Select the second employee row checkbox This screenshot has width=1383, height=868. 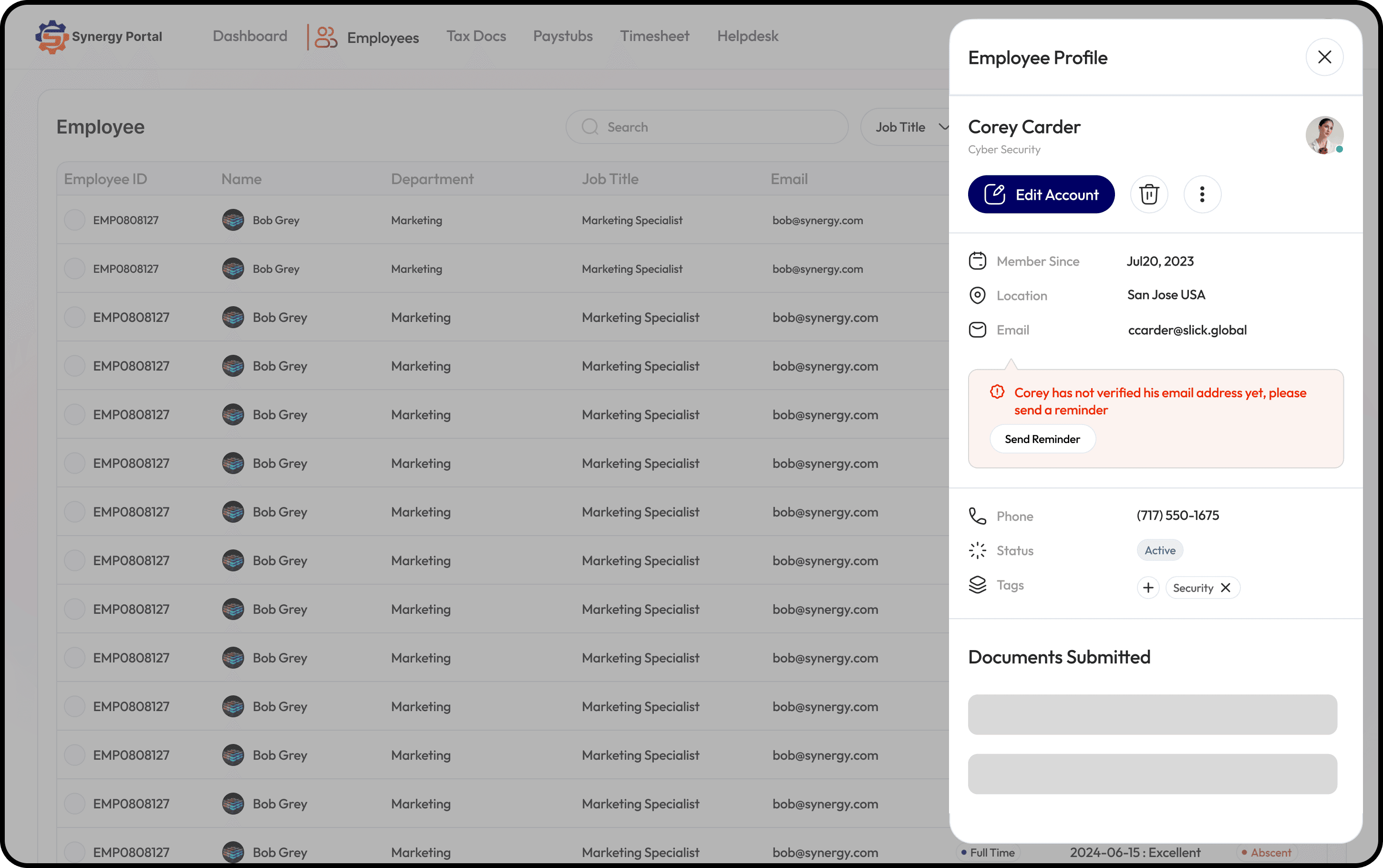click(x=74, y=269)
